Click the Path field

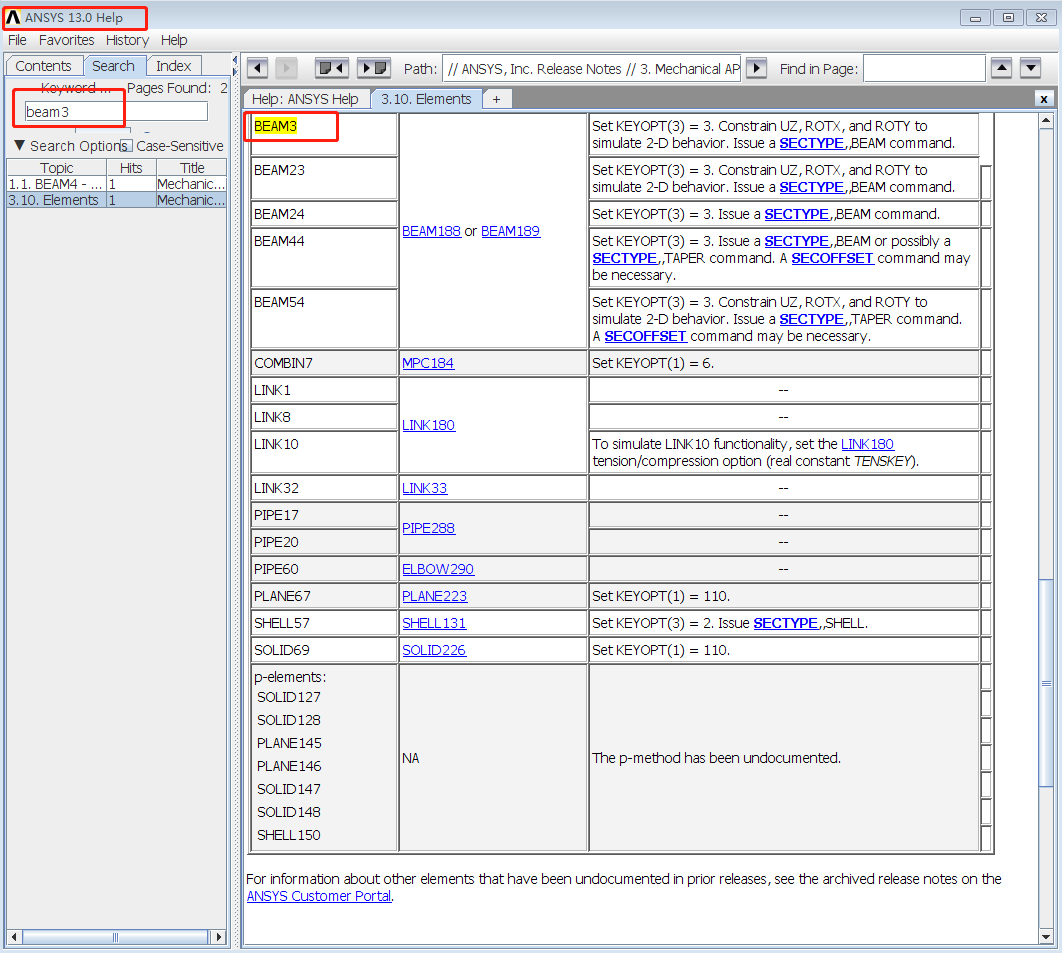(591, 68)
